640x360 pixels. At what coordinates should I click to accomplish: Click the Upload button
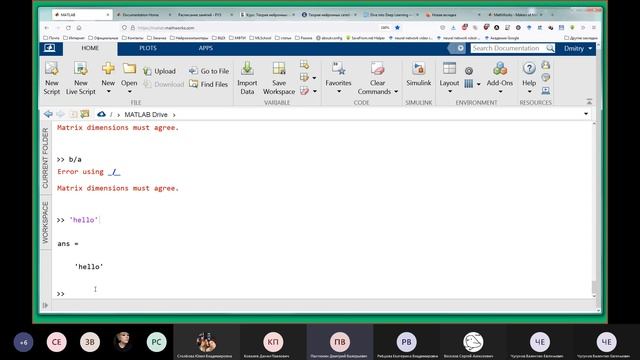pyautogui.click(x=159, y=71)
